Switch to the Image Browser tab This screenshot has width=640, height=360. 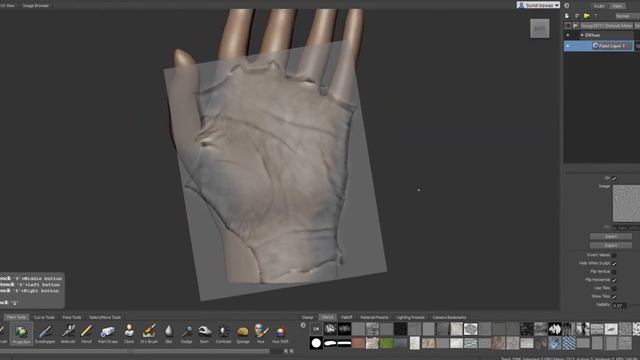click(x=36, y=6)
